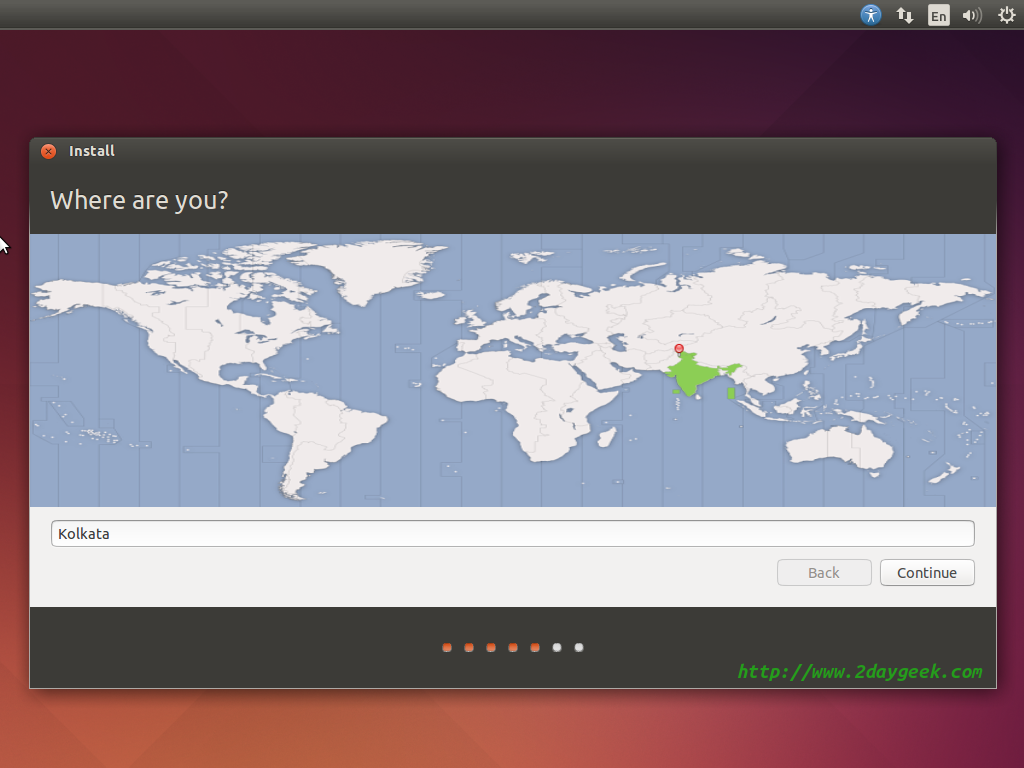Click the greyed-out Back button

pyautogui.click(x=823, y=573)
